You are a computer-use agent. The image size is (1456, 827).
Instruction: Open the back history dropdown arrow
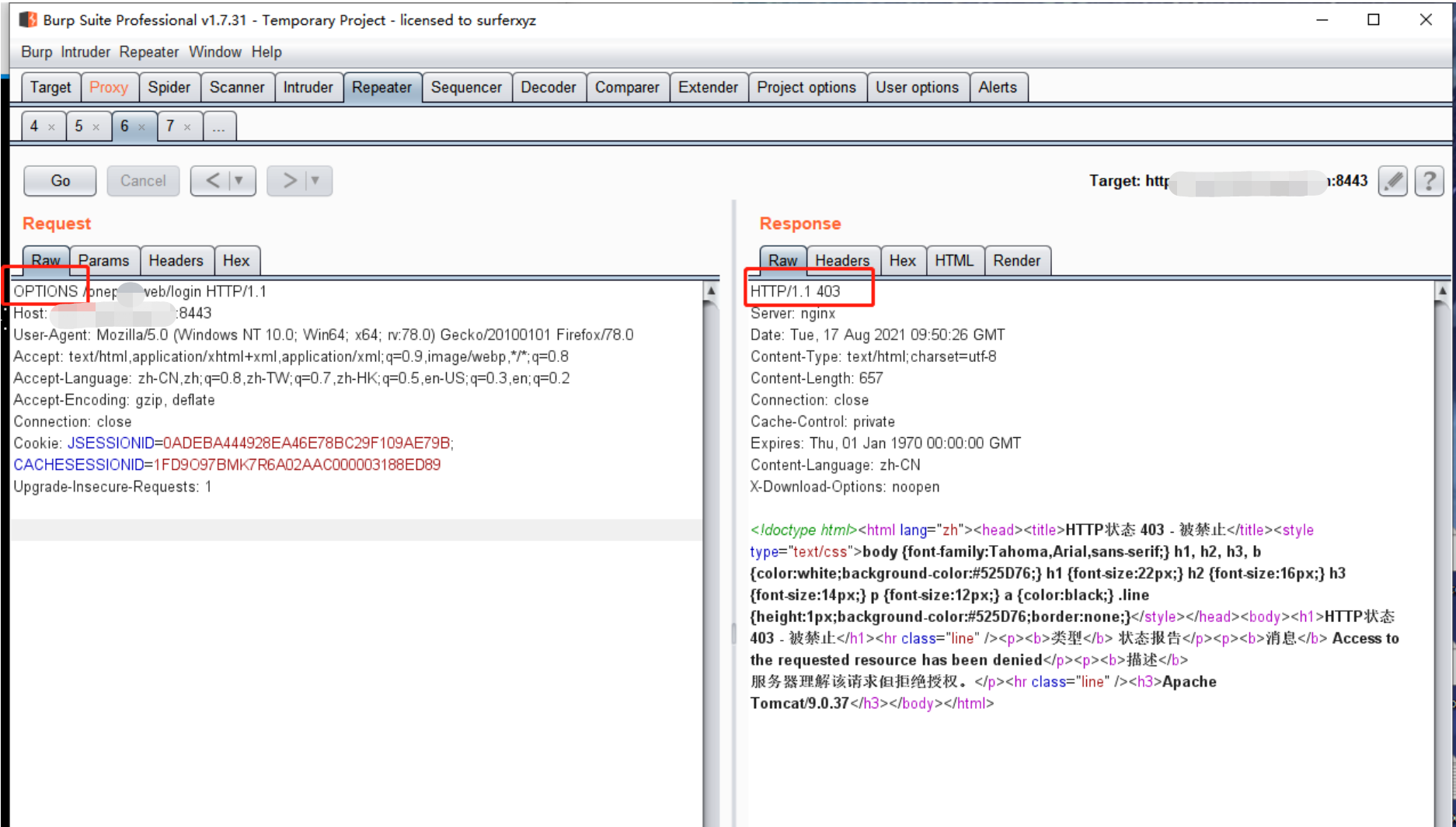pos(239,181)
